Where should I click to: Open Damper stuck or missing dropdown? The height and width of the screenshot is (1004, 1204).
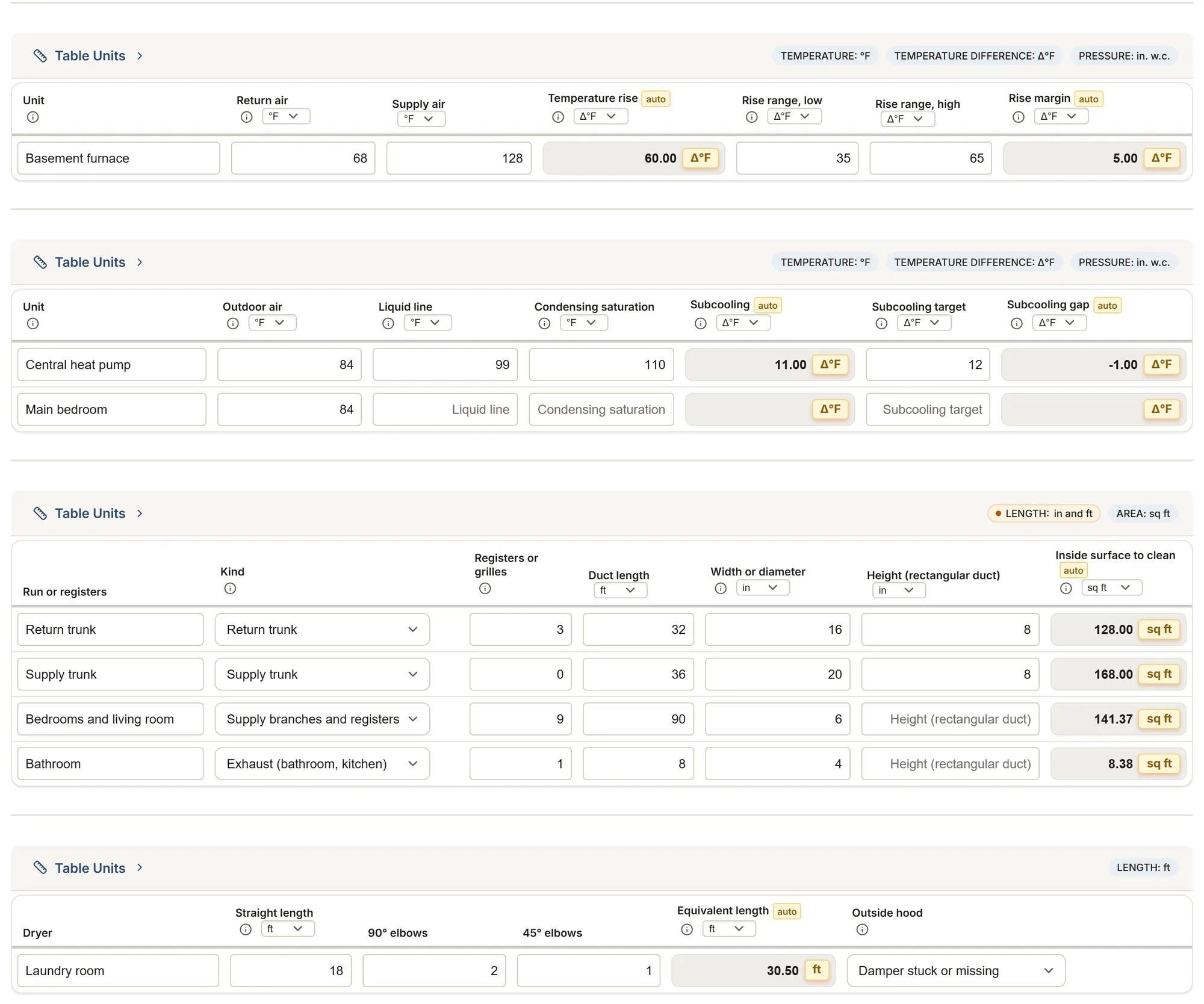click(956, 971)
